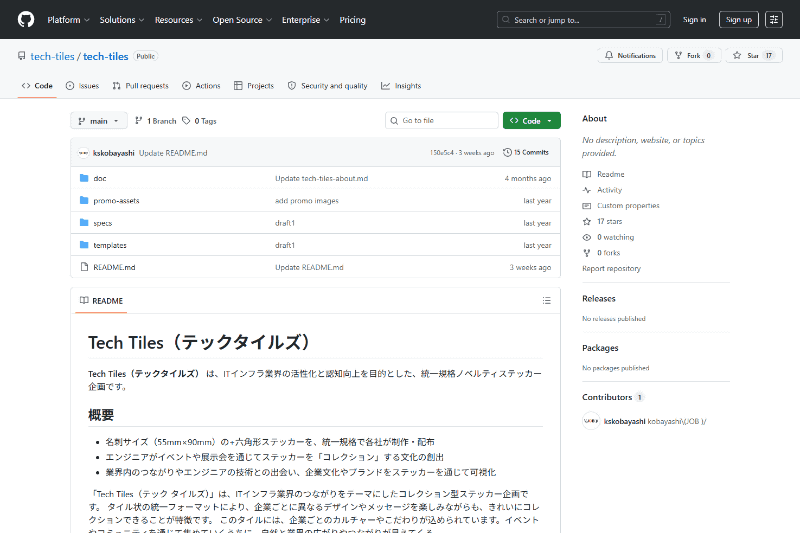Open the main branch dropdown

click(x=99, y=121)
